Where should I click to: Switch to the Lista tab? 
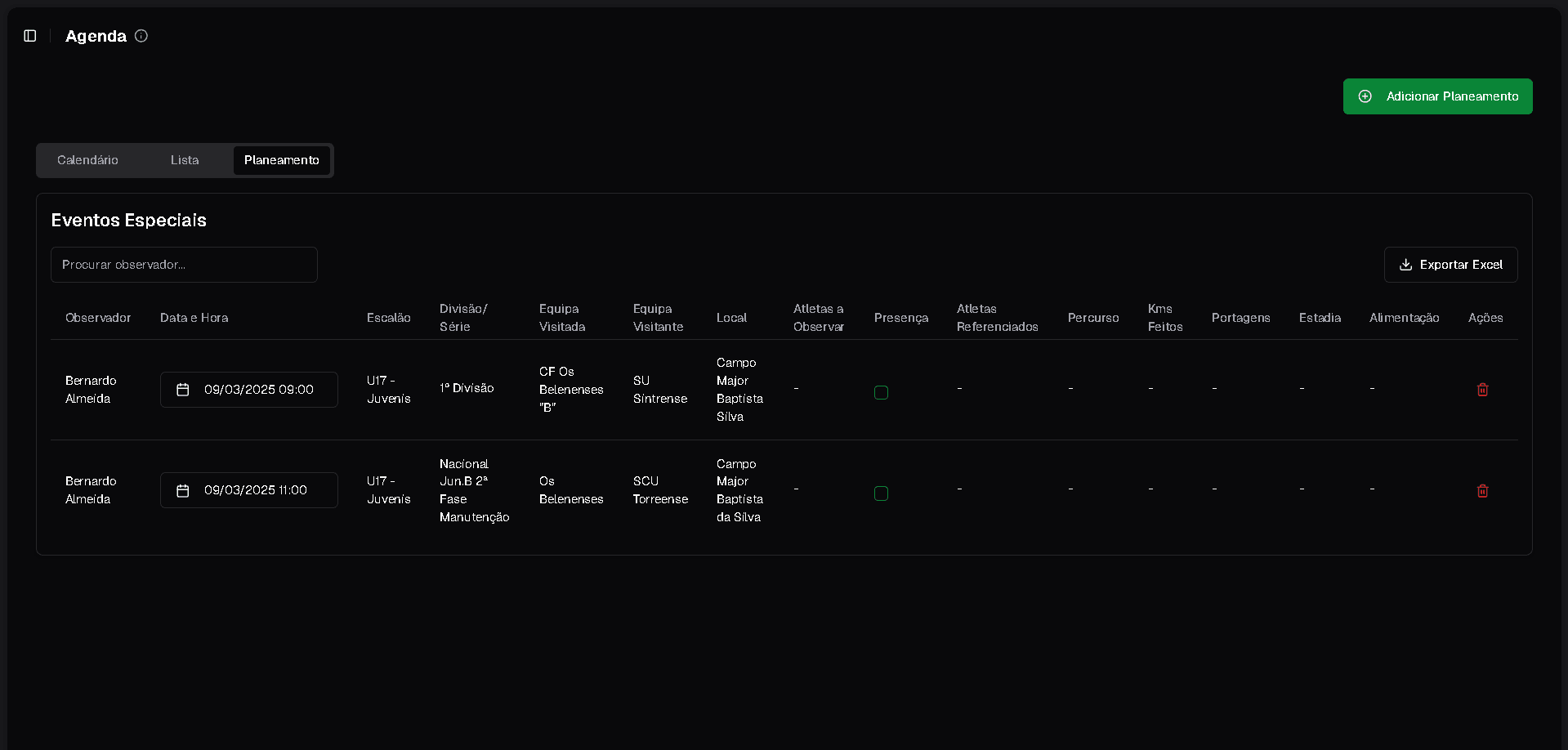(x=185, y=160)
